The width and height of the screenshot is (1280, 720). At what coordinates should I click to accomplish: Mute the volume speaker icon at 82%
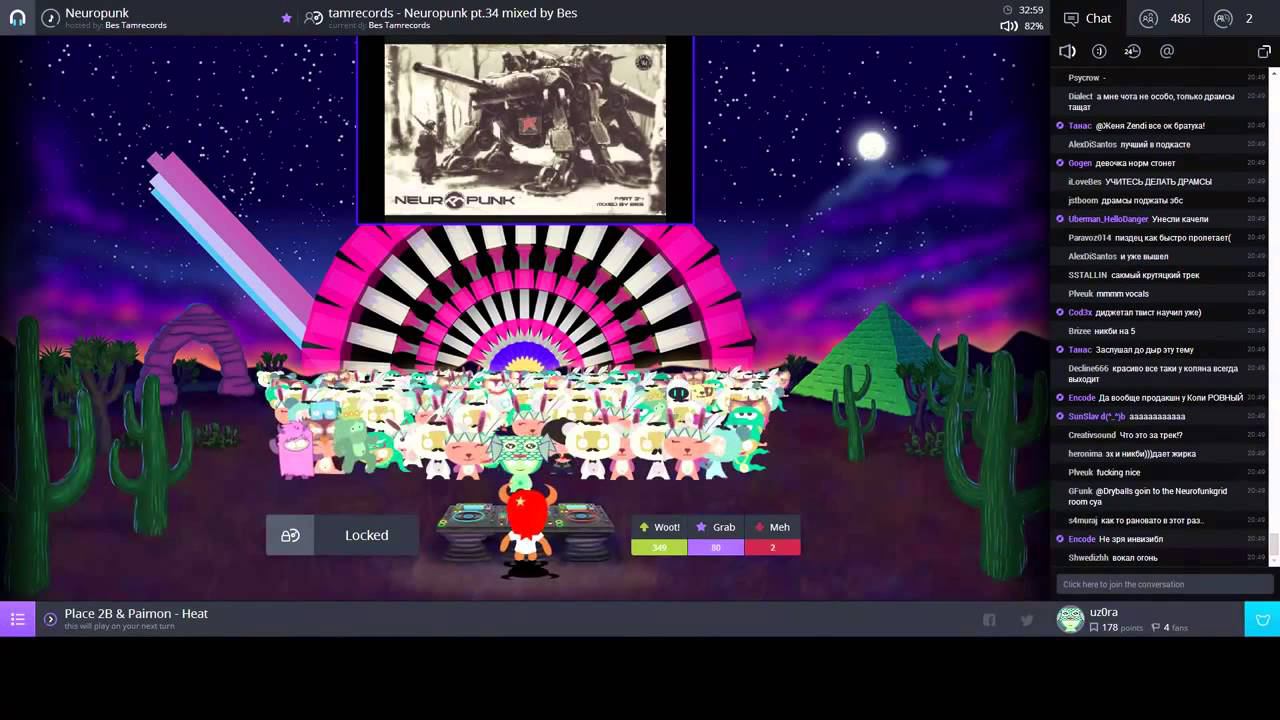coord(1009,26)
